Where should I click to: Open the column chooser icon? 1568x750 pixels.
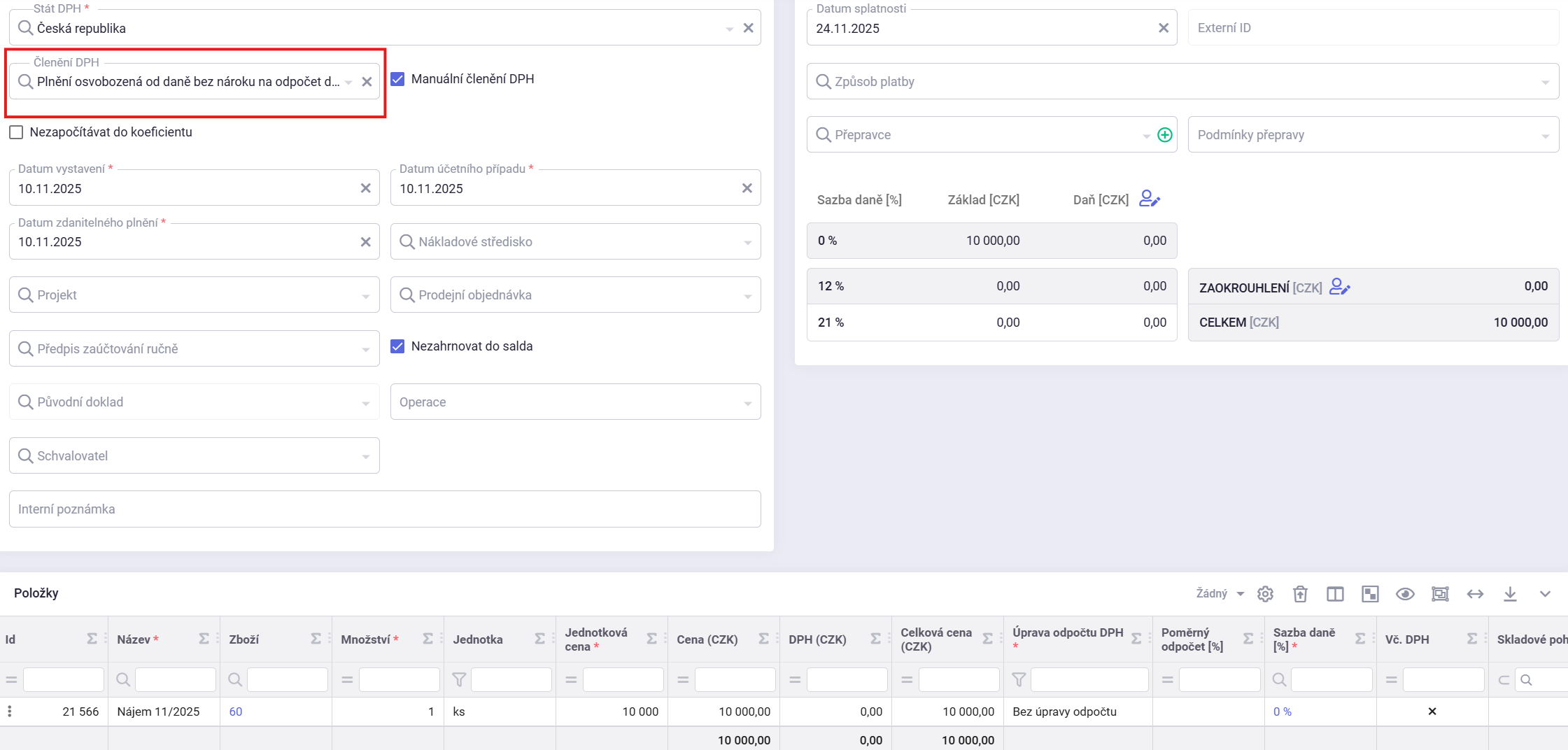click(x=1335, y=594)
